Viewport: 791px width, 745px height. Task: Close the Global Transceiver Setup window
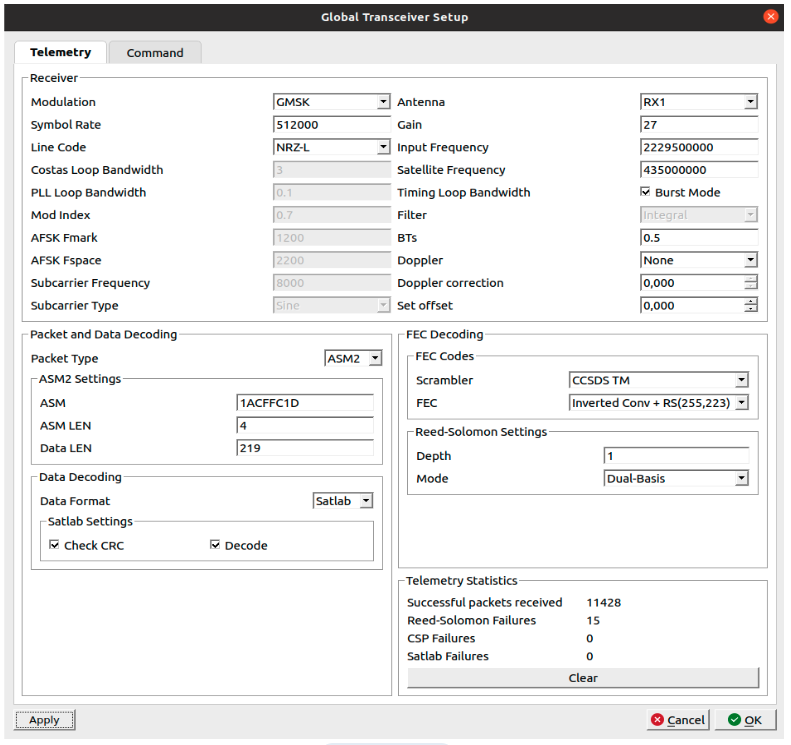pos(770,17)
